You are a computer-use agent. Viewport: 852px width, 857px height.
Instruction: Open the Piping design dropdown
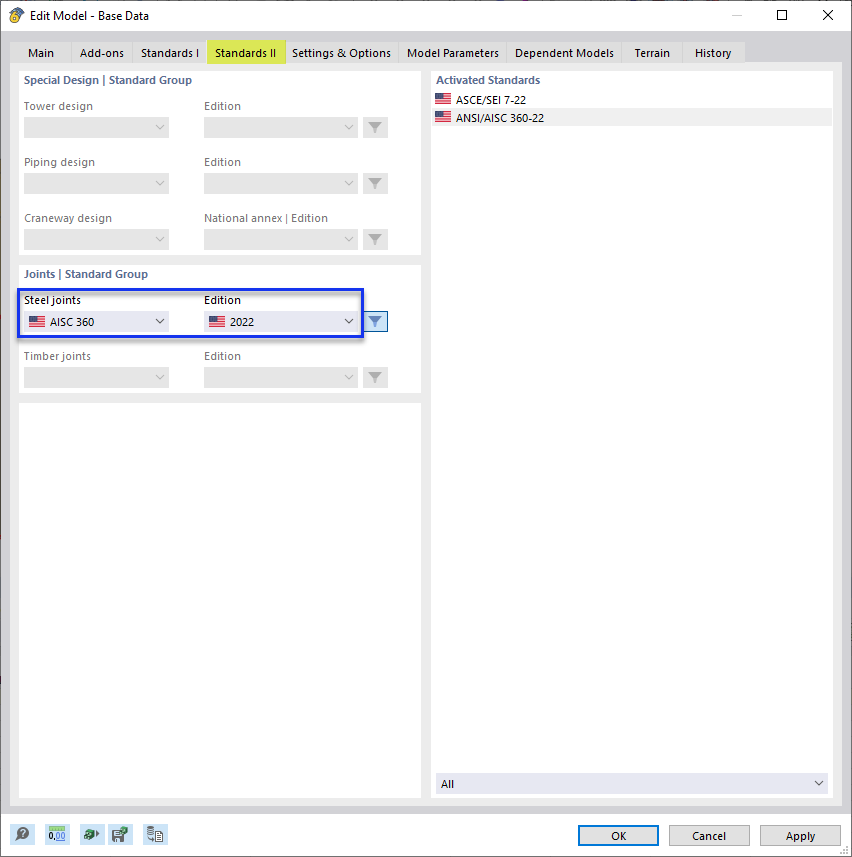click(x=96, y=183)
